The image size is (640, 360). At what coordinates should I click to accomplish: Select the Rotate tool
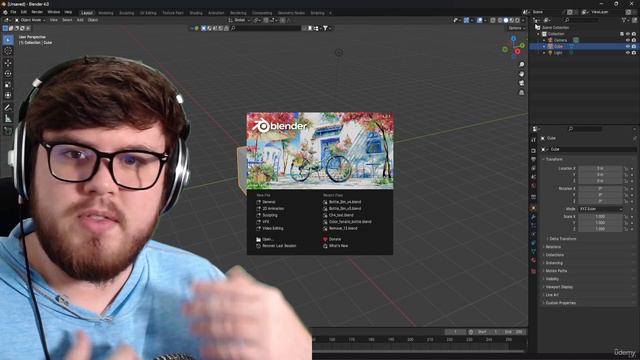pyautogui.click(x=8, y=74)
